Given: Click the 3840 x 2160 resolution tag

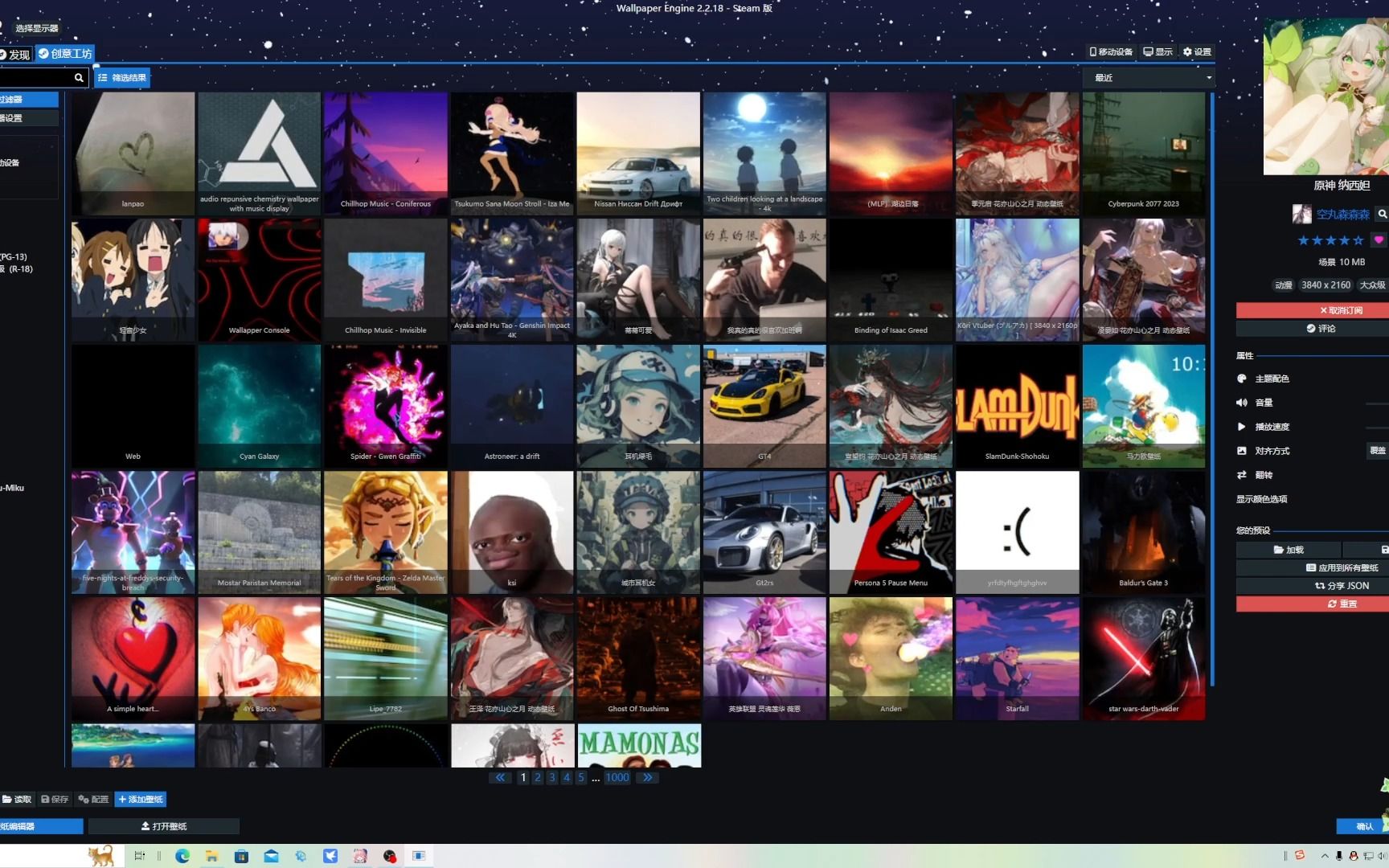Looking at the screenshot, I should click(1326, 285).
